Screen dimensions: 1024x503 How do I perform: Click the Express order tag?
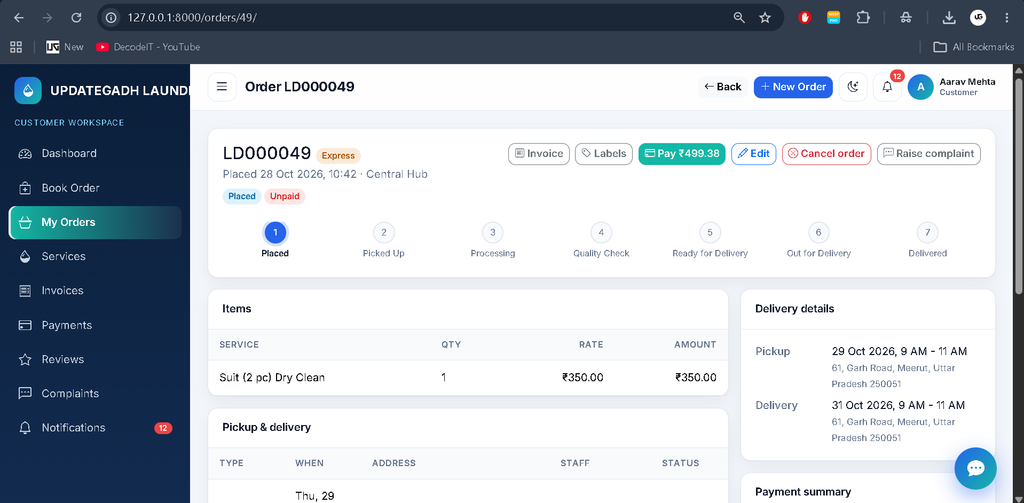coord(338,156)
